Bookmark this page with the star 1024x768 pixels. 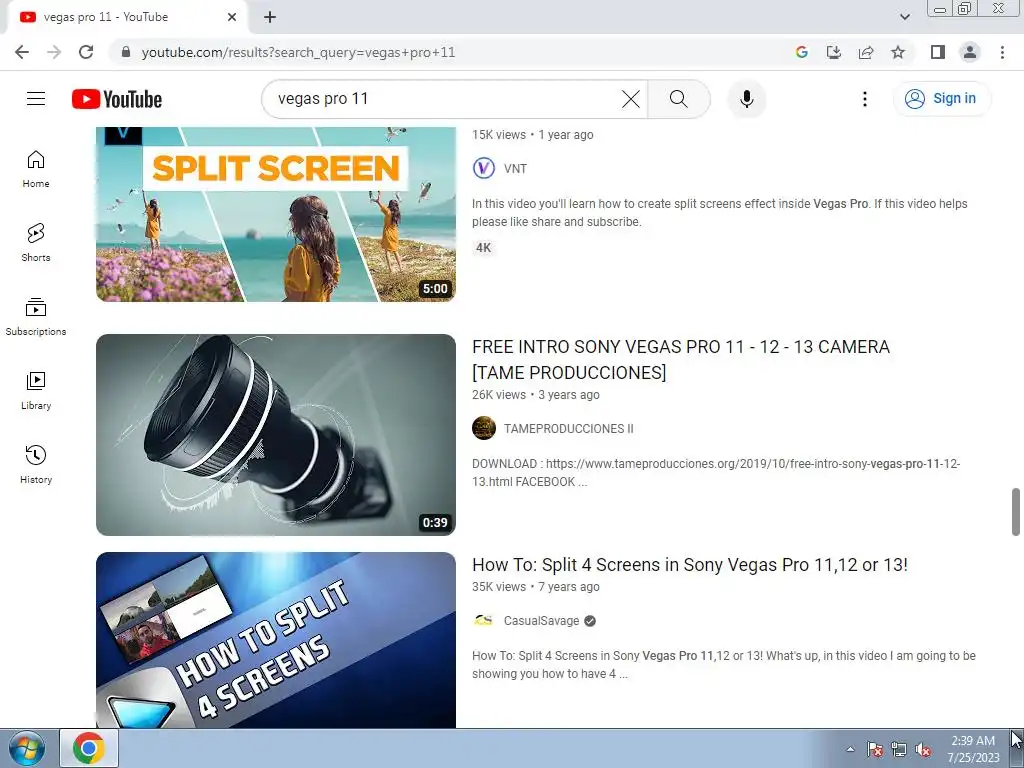click(x=898, y=52)
